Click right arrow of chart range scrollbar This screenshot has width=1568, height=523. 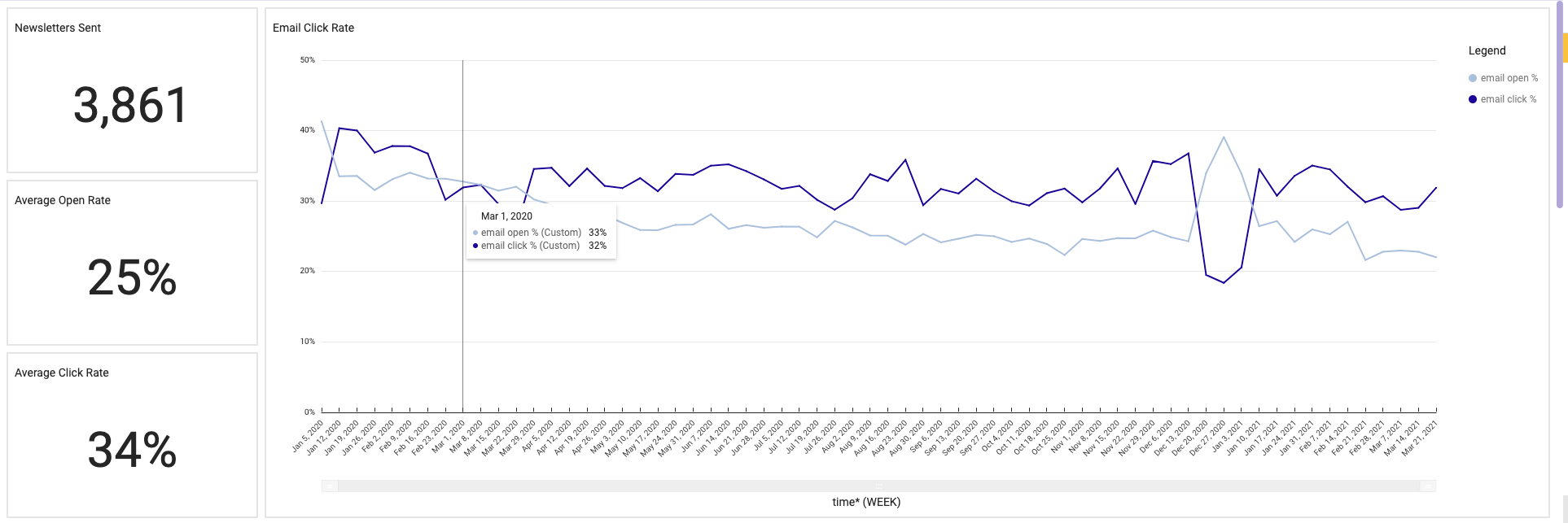[1428, 486]
